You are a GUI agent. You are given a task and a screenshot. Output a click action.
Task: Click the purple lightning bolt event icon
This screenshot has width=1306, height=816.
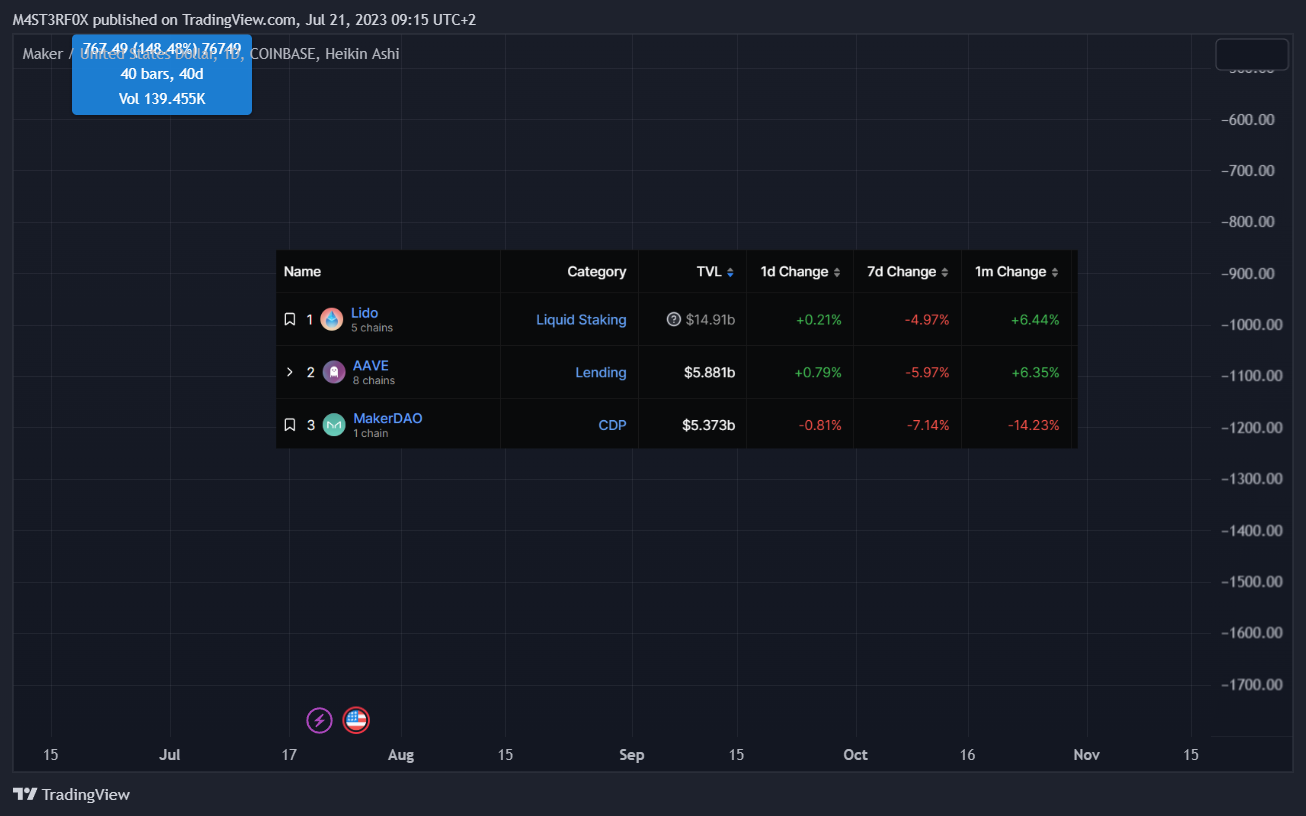click(319, 720)
